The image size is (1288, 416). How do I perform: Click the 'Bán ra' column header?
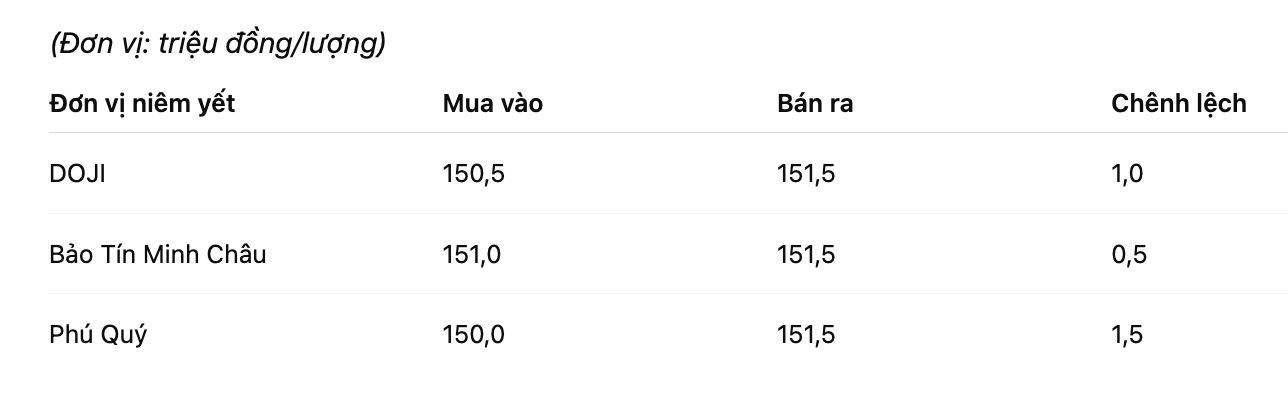click(814, 103)
